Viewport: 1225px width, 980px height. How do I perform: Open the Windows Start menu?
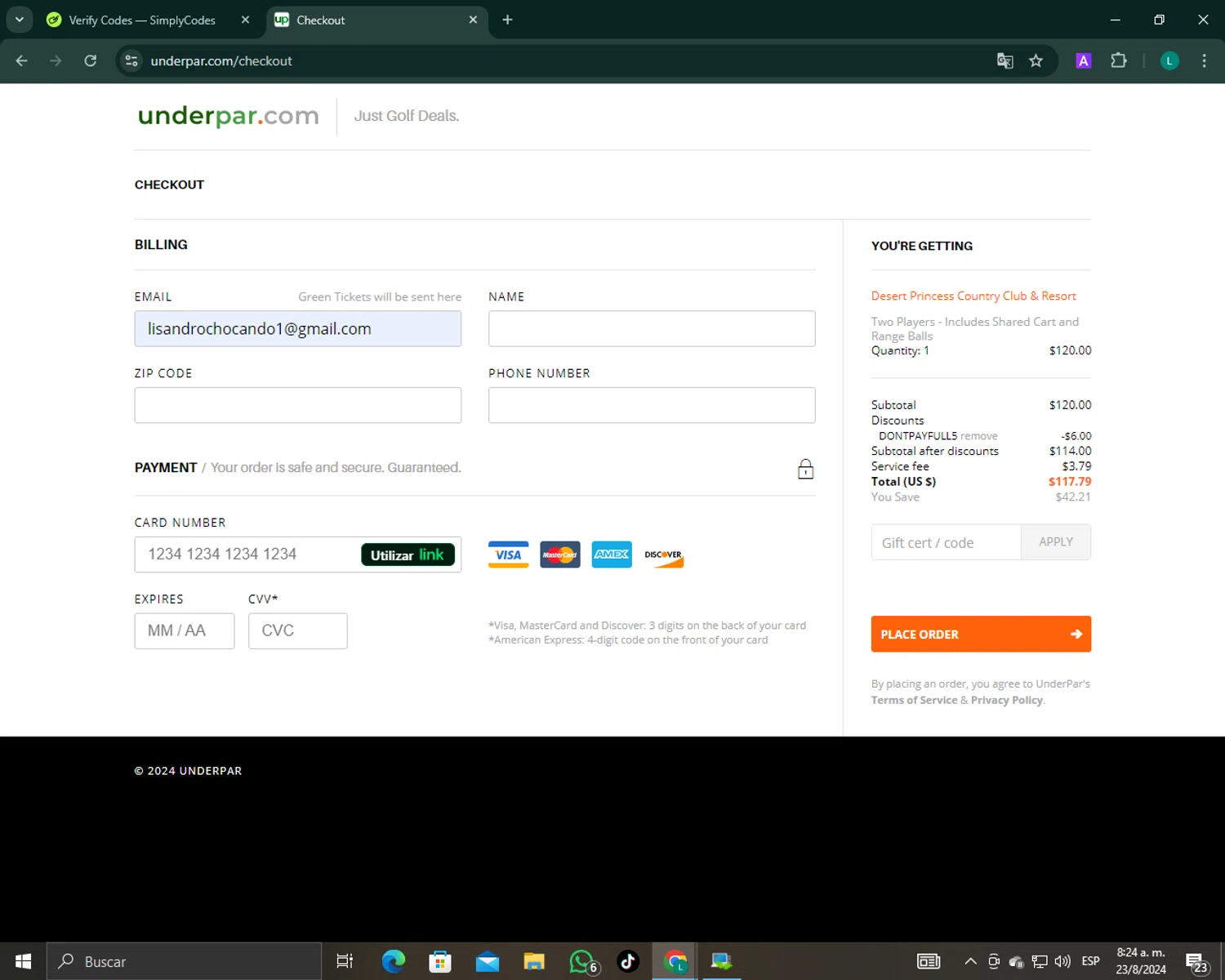(x=23, y=961)
